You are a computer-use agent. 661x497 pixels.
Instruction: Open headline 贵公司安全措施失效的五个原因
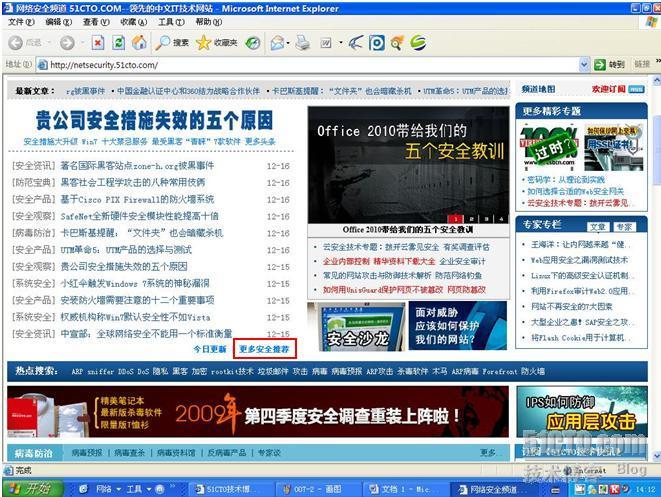[x=154, y=120]
